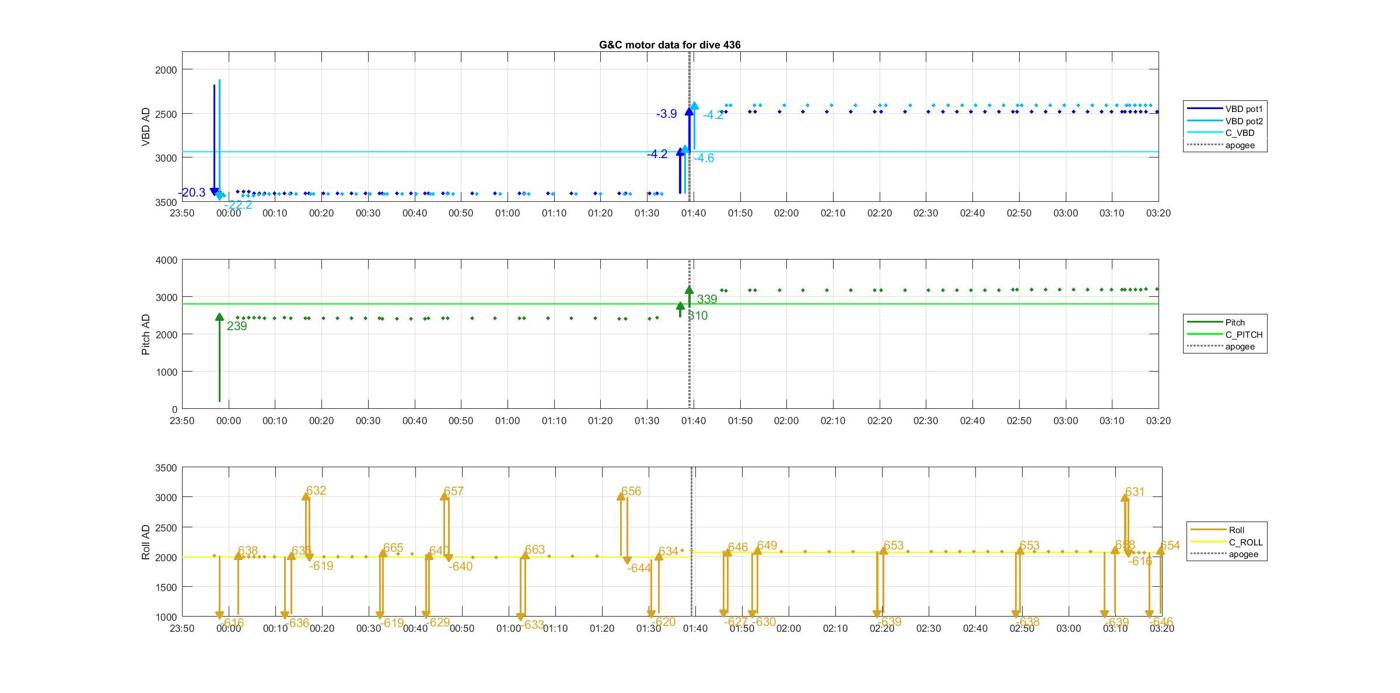Image resolution: width=1400 pixels, height=693 pixels.
Task: Click the 'Roll AD' y-axis label
Action: (x=146, y=542)
